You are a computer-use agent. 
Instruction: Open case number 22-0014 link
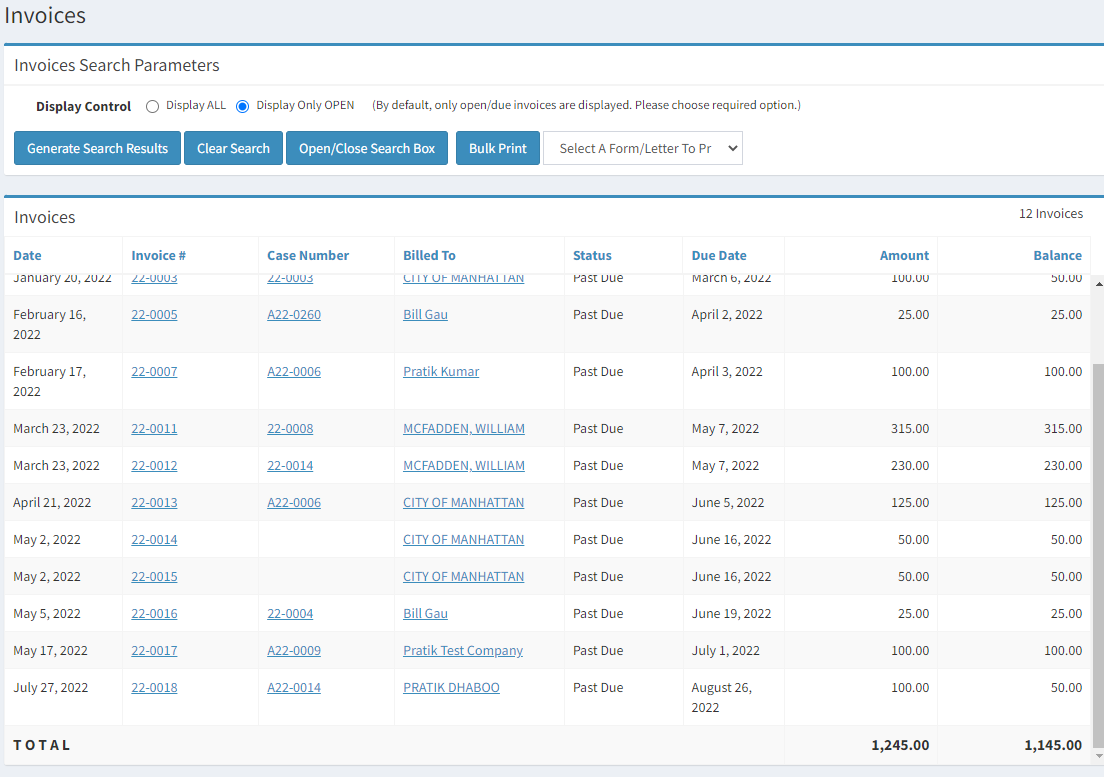point(290,466)
